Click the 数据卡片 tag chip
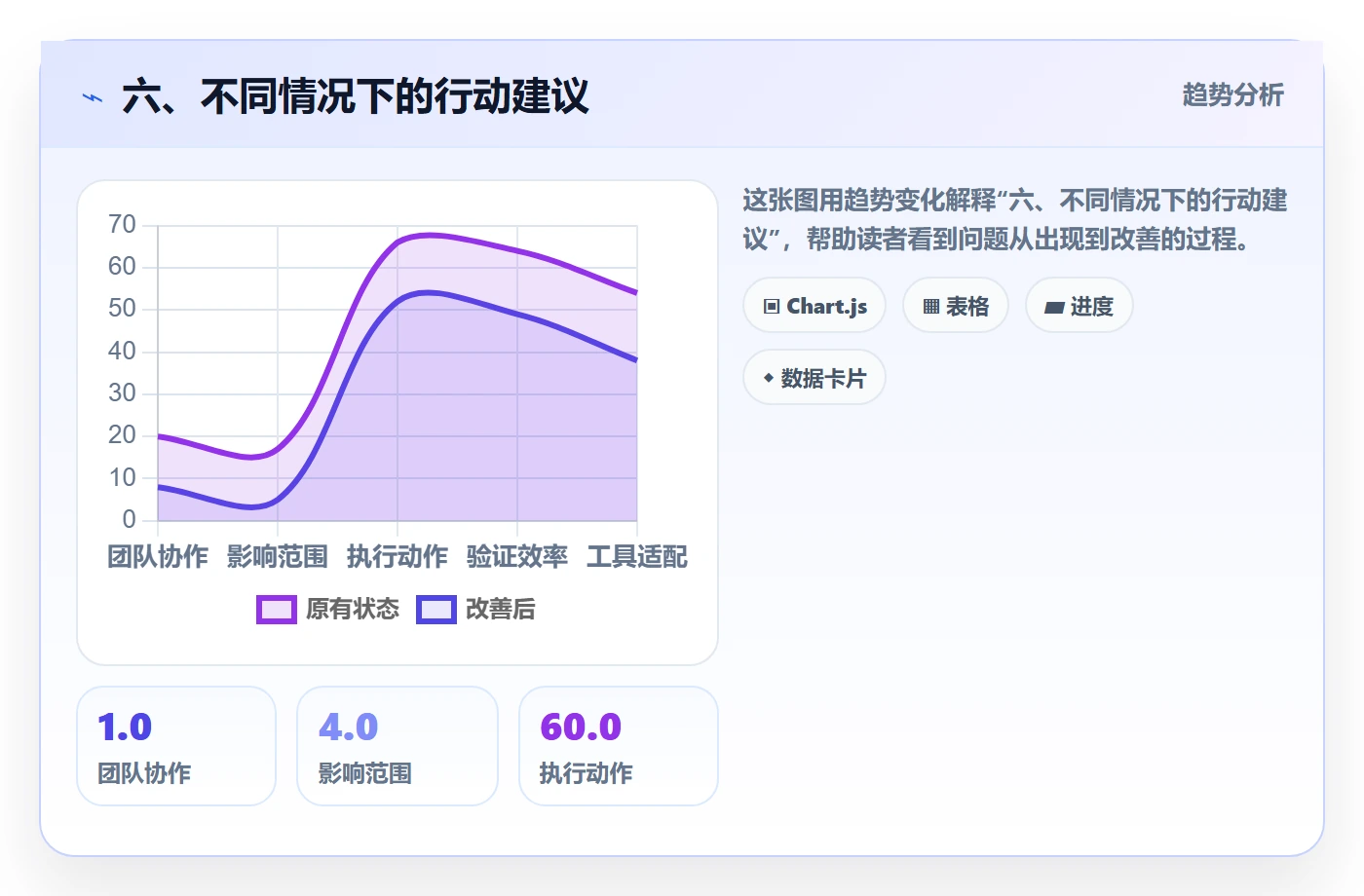 point(815,378)
